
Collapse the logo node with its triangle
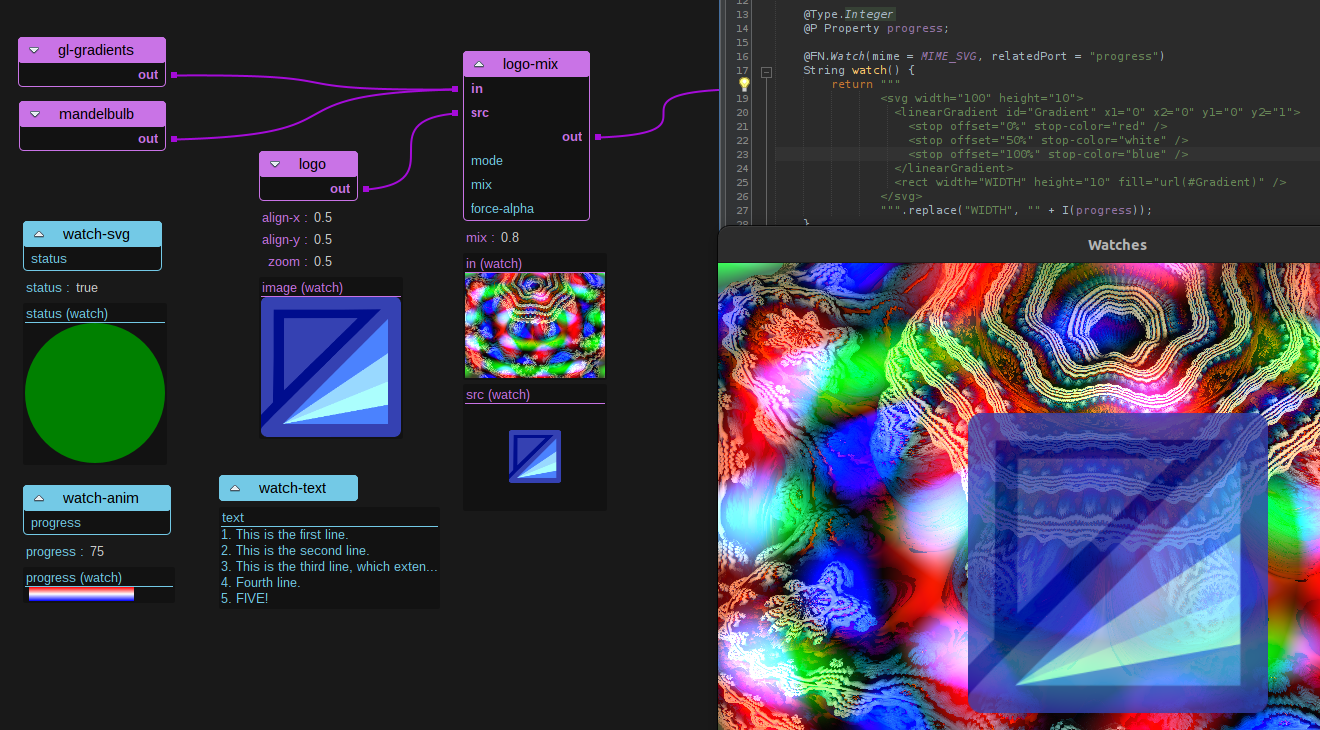(275, 164)
